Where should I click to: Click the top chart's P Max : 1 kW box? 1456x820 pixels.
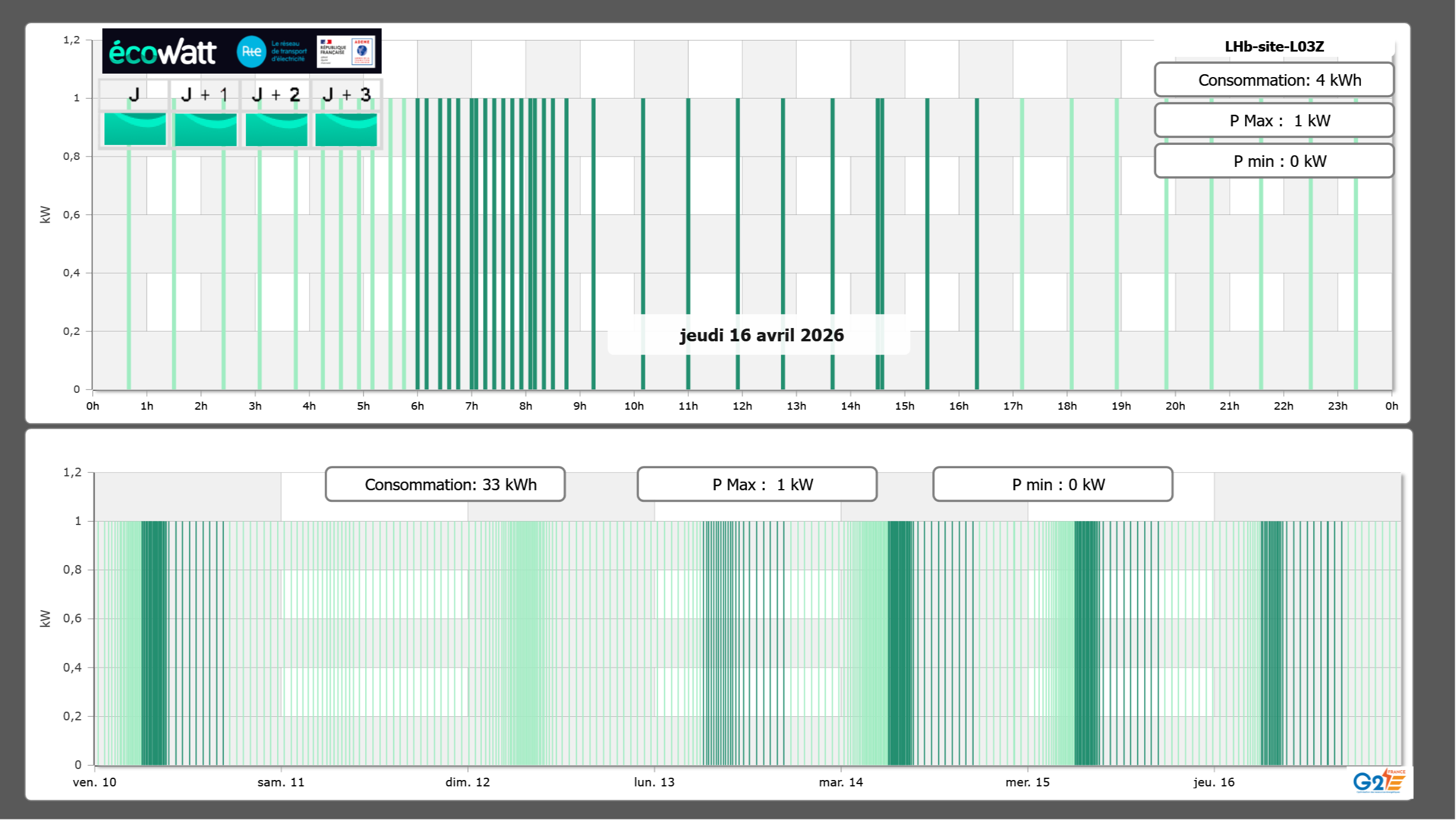(1273, 121)
